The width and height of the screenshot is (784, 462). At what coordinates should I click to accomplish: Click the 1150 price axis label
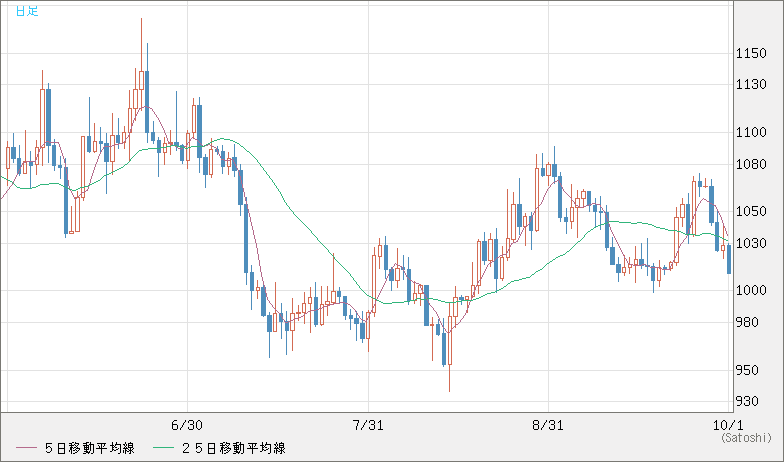[751, 52]
